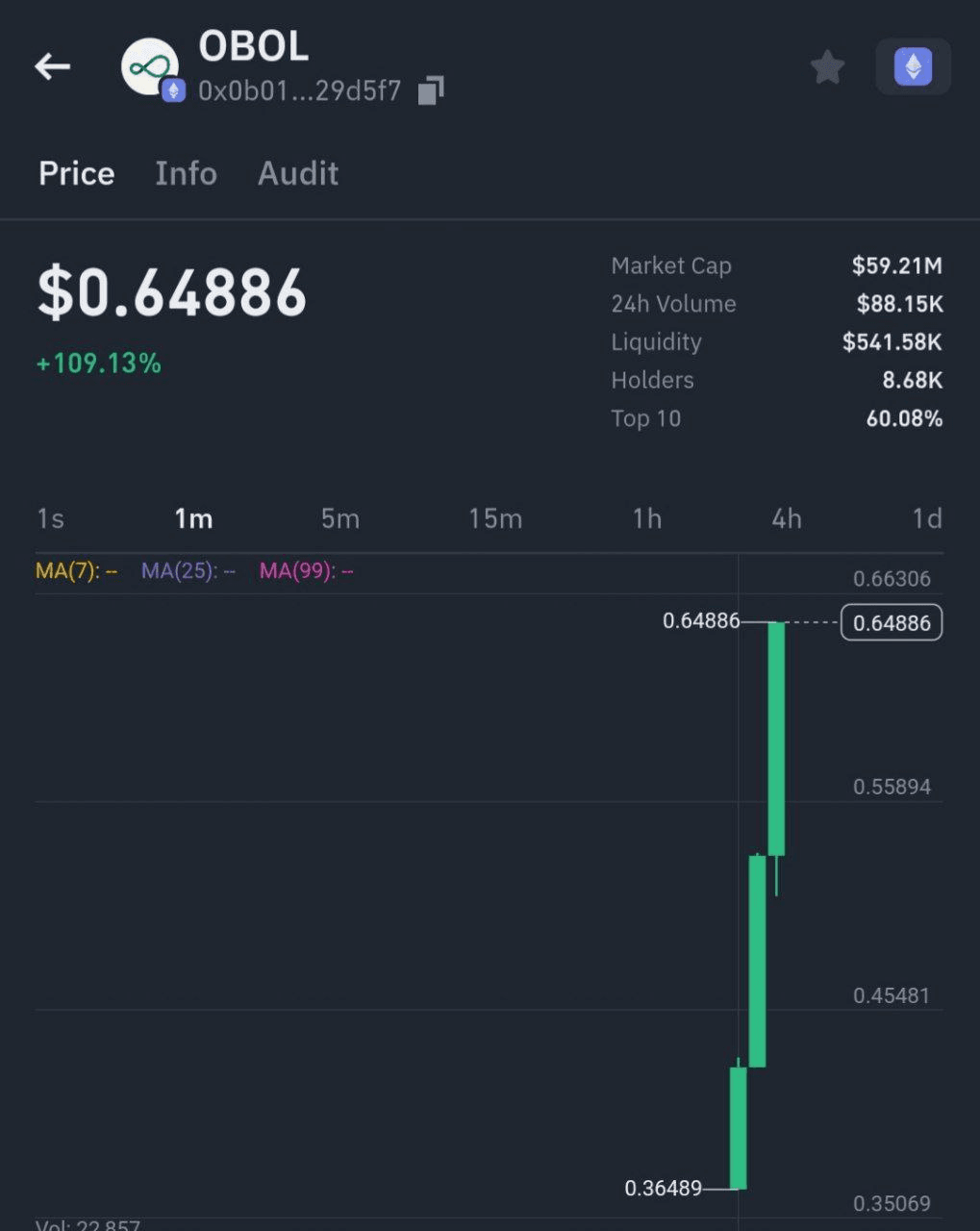Click the 60.08% top 10 value

coord(904,418)
